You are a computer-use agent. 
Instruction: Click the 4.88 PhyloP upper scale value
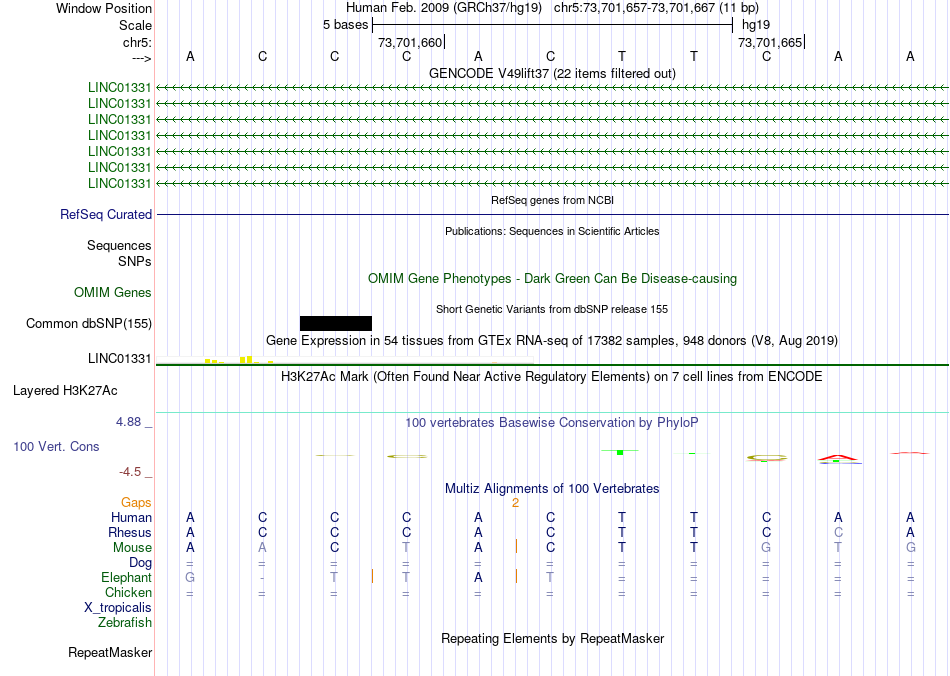(128, 422)
